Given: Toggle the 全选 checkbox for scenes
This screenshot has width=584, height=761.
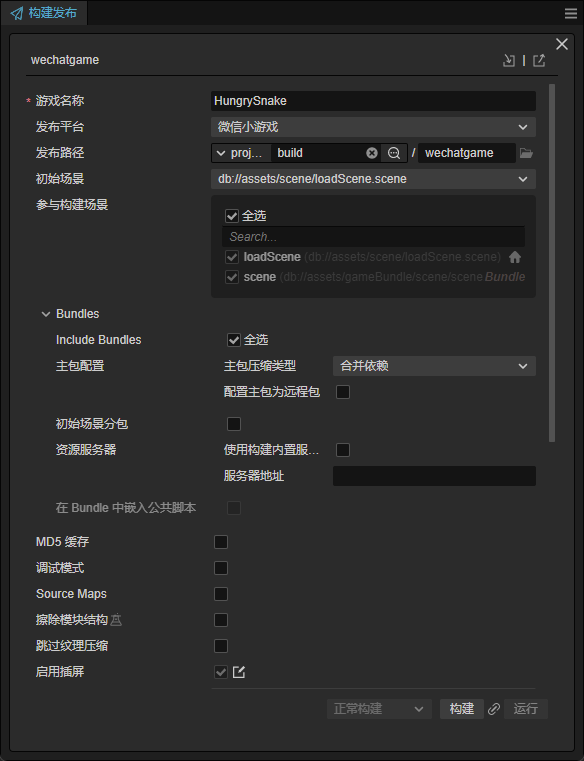Looking at the screenshot, I should click(232, 215).
